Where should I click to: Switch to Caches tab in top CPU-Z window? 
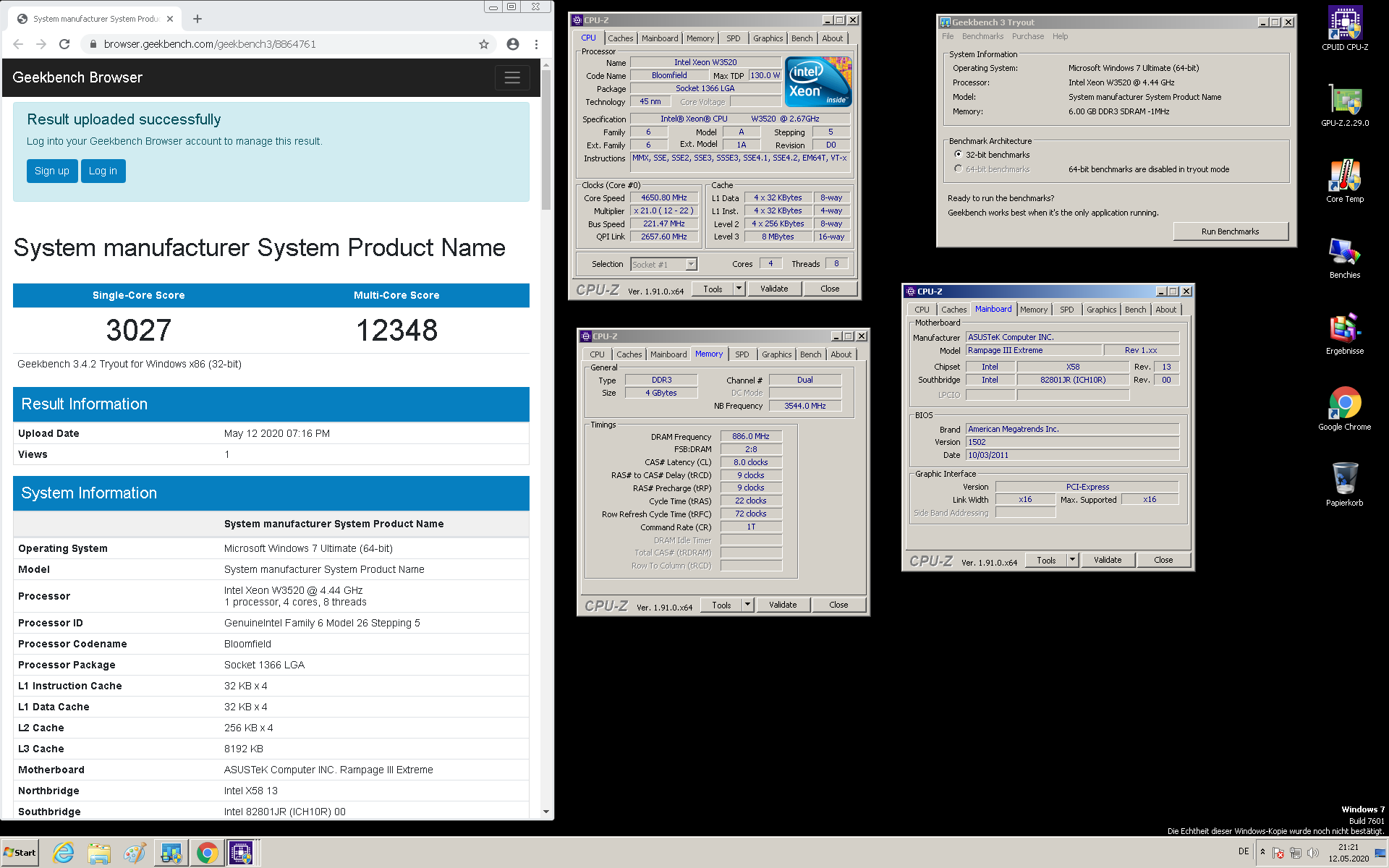click(x=620, y=38)
